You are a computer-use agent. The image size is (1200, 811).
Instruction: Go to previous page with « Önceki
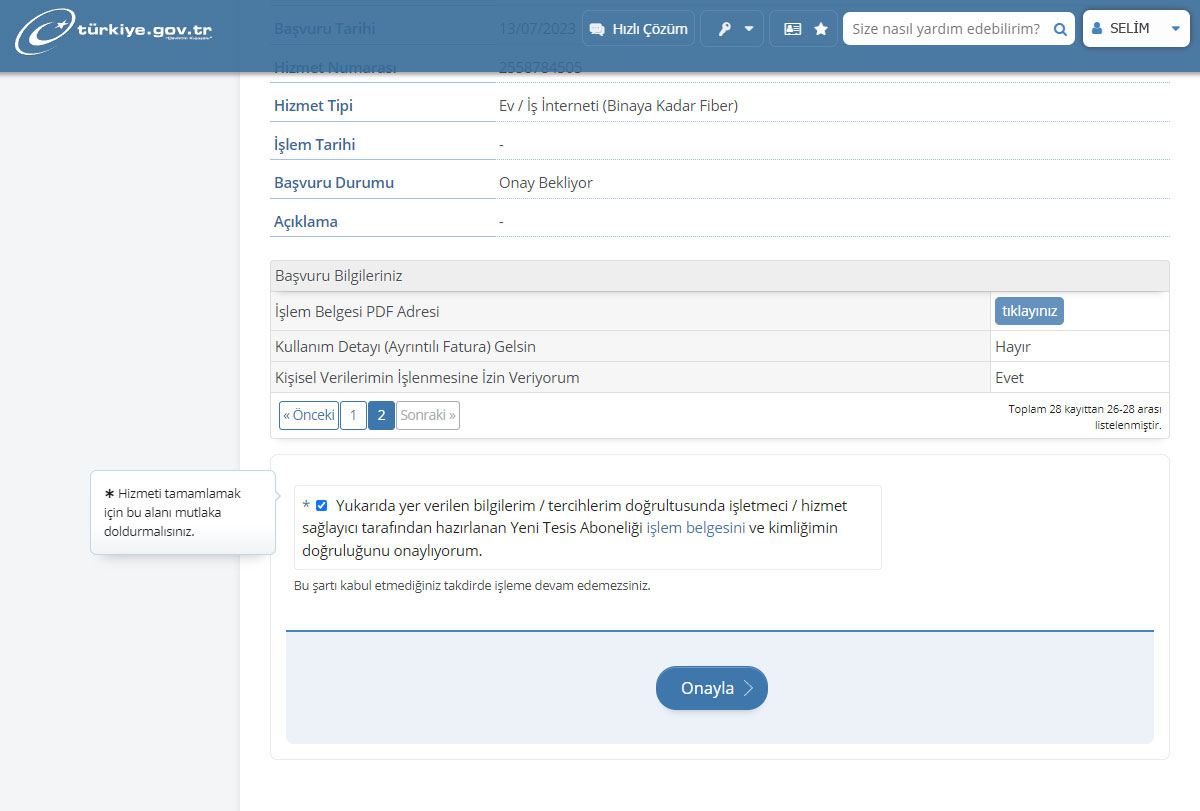308,415
